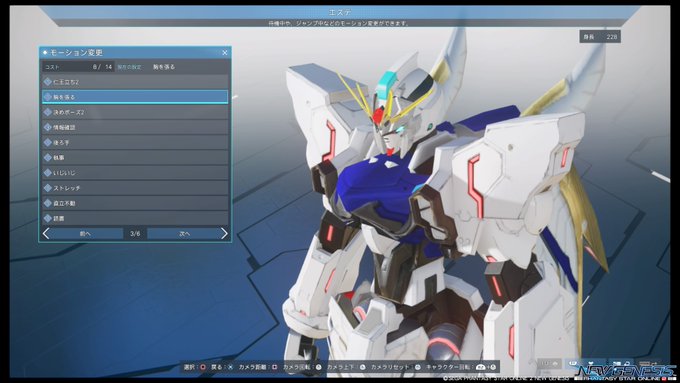The width and height of the screenshot is (680, 383).
Task: Choose the 執事 motion
Action: (x=135, y=157)
